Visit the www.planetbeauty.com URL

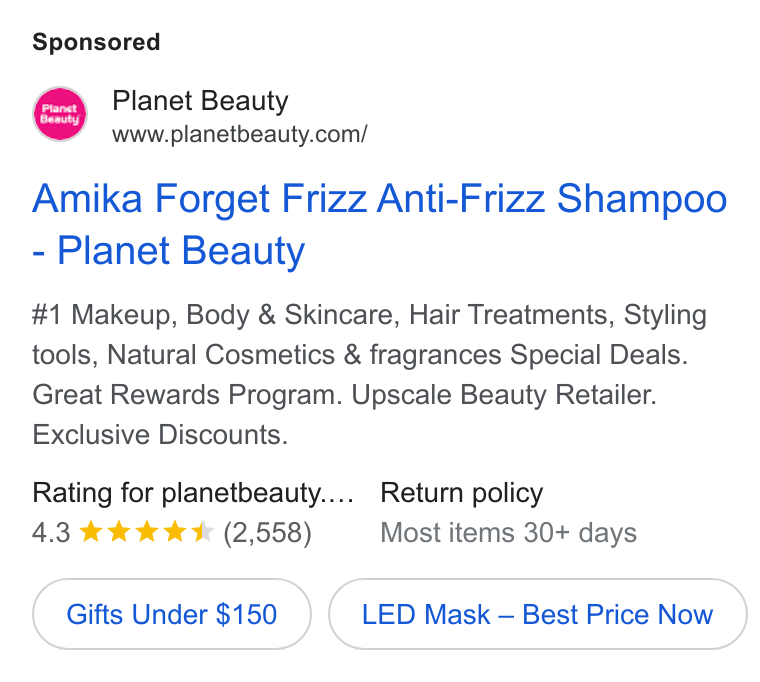click(239, 134)
